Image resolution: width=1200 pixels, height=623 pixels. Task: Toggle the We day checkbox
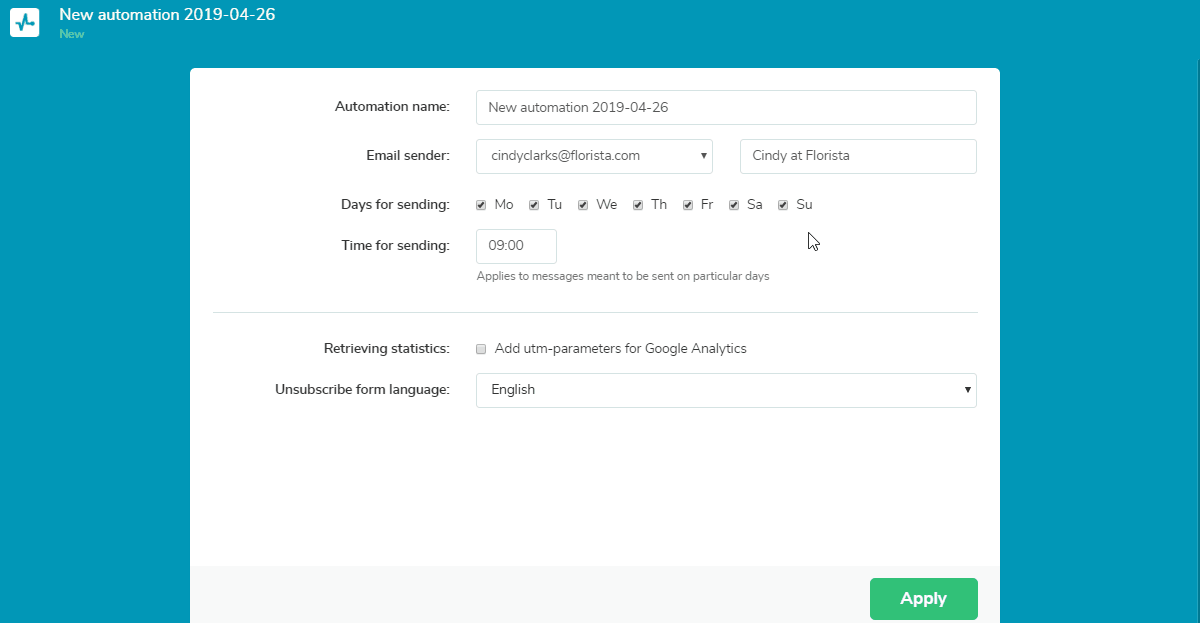click(x=583, y=205)
